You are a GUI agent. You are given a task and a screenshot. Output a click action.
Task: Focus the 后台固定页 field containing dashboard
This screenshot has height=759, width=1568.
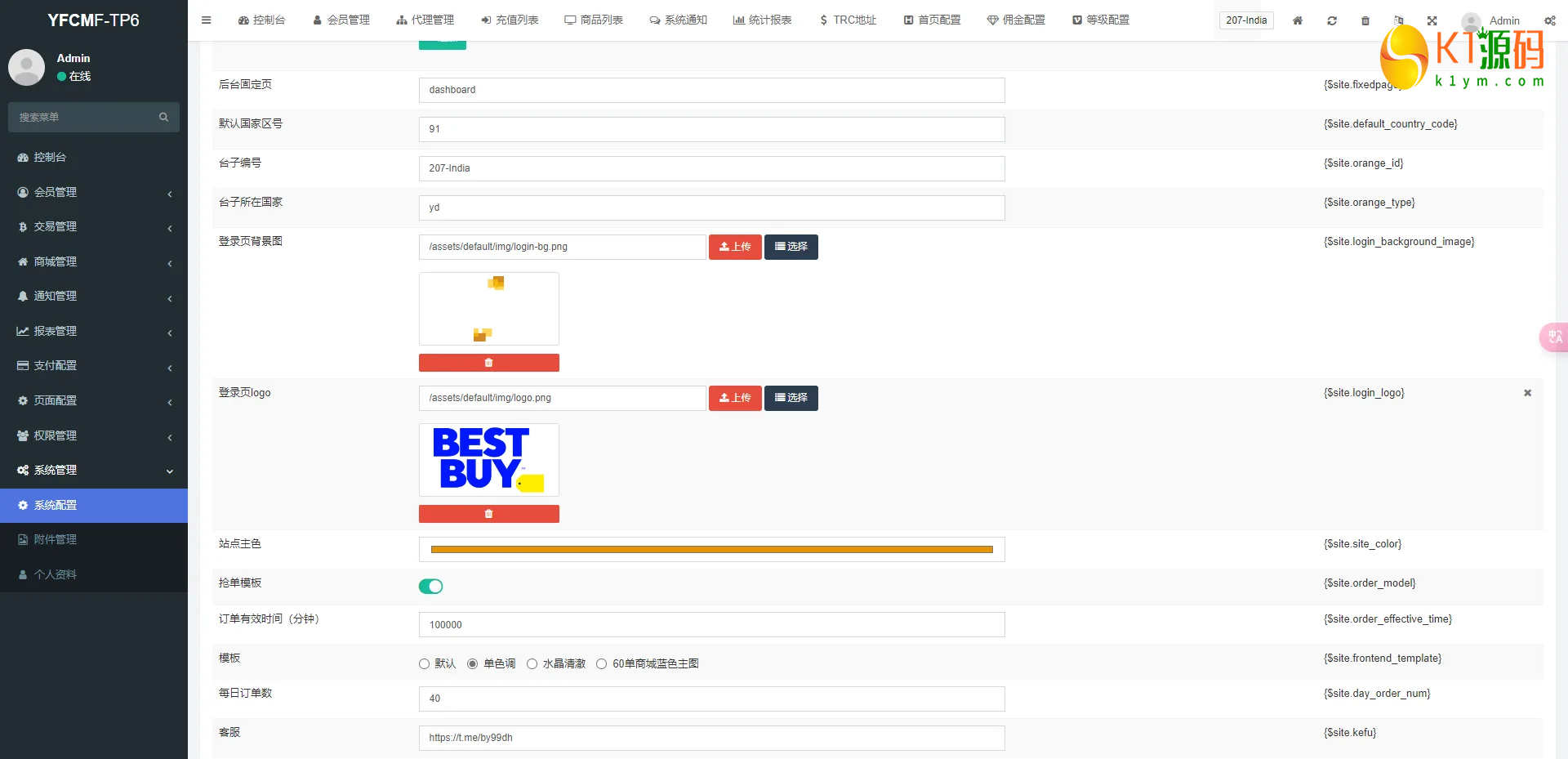click(712, 90)
